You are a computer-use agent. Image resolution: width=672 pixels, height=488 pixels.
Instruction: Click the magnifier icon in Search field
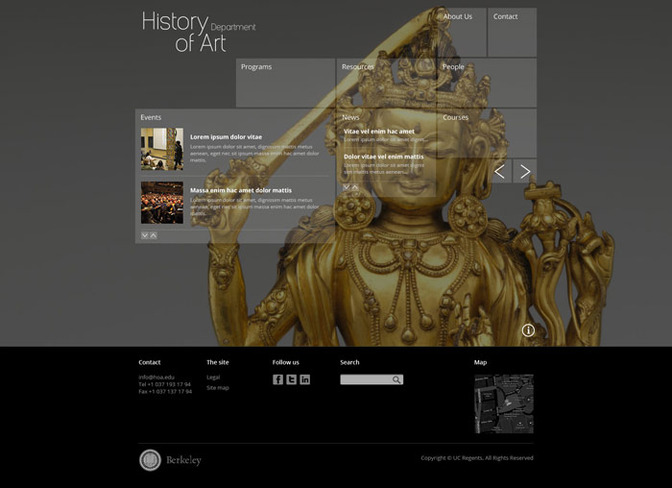(396, 380)
